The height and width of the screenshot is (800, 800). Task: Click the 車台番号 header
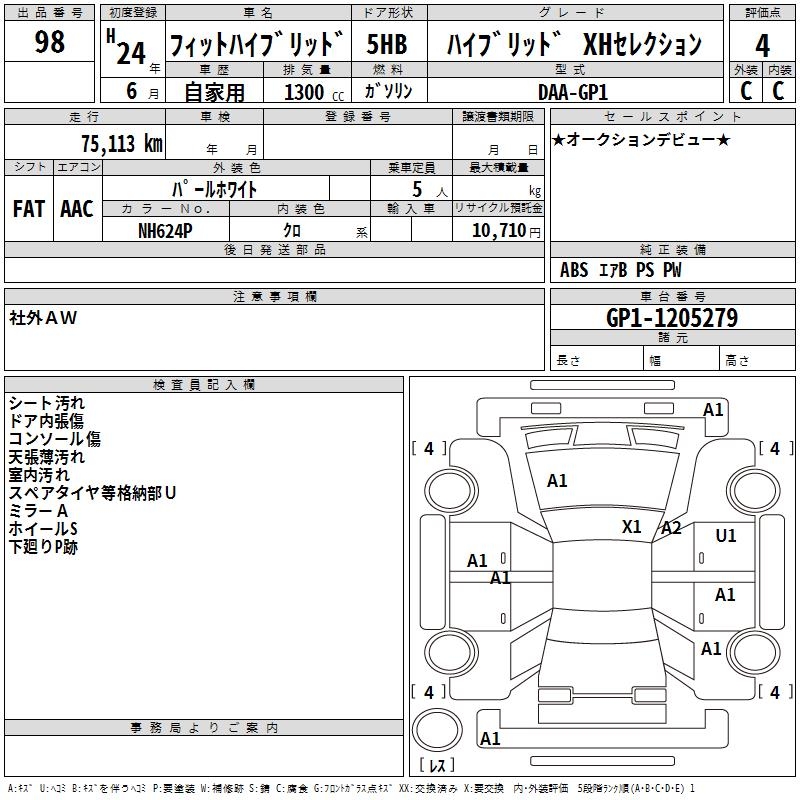(x=672, y=296)
